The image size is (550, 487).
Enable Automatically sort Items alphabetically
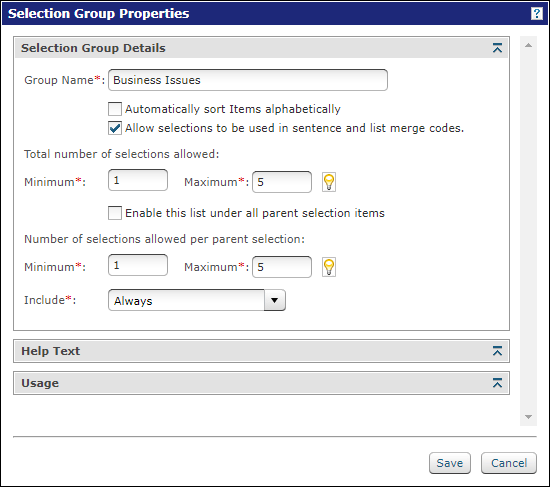tap(115, 109)
